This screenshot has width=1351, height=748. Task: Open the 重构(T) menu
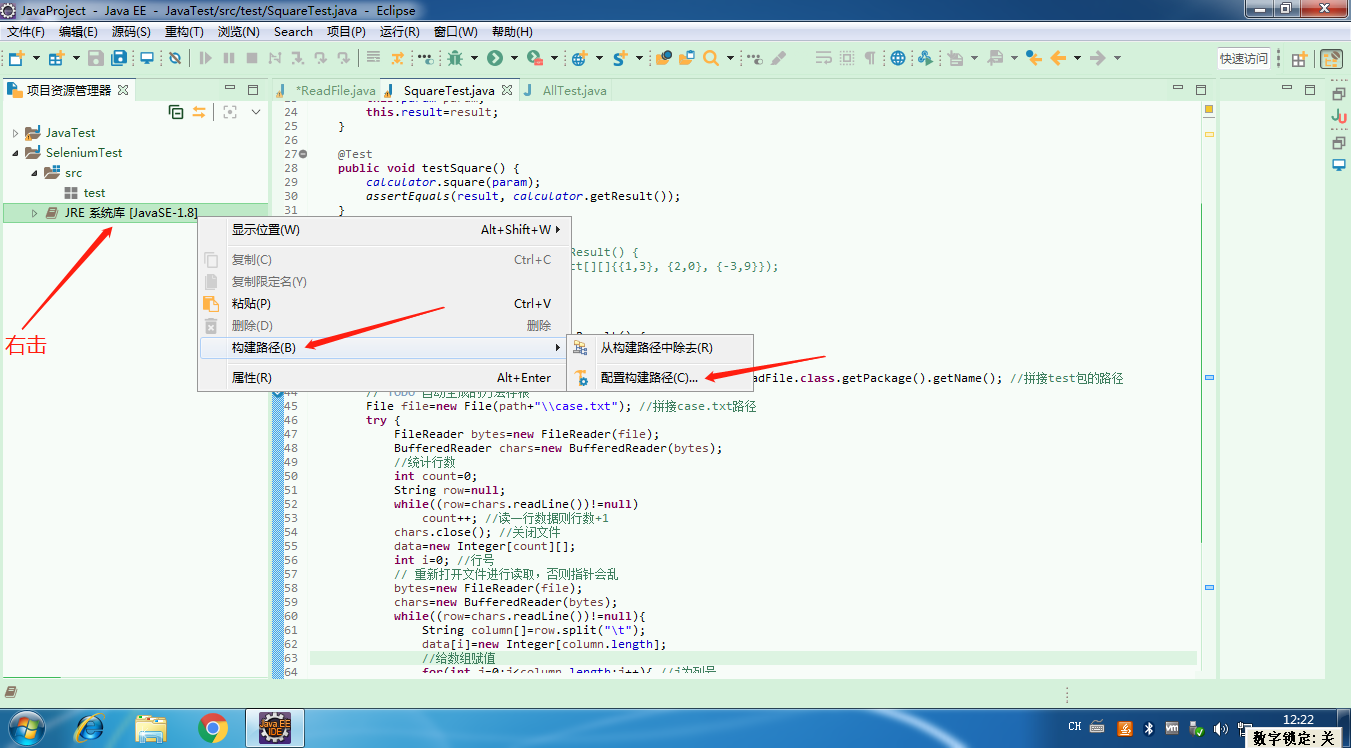pyautogui.click(x=184, y=32)
